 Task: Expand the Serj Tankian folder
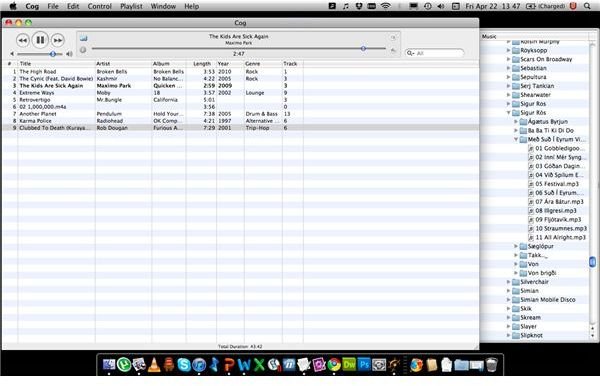pyautogui.click(x=509, y=86)
